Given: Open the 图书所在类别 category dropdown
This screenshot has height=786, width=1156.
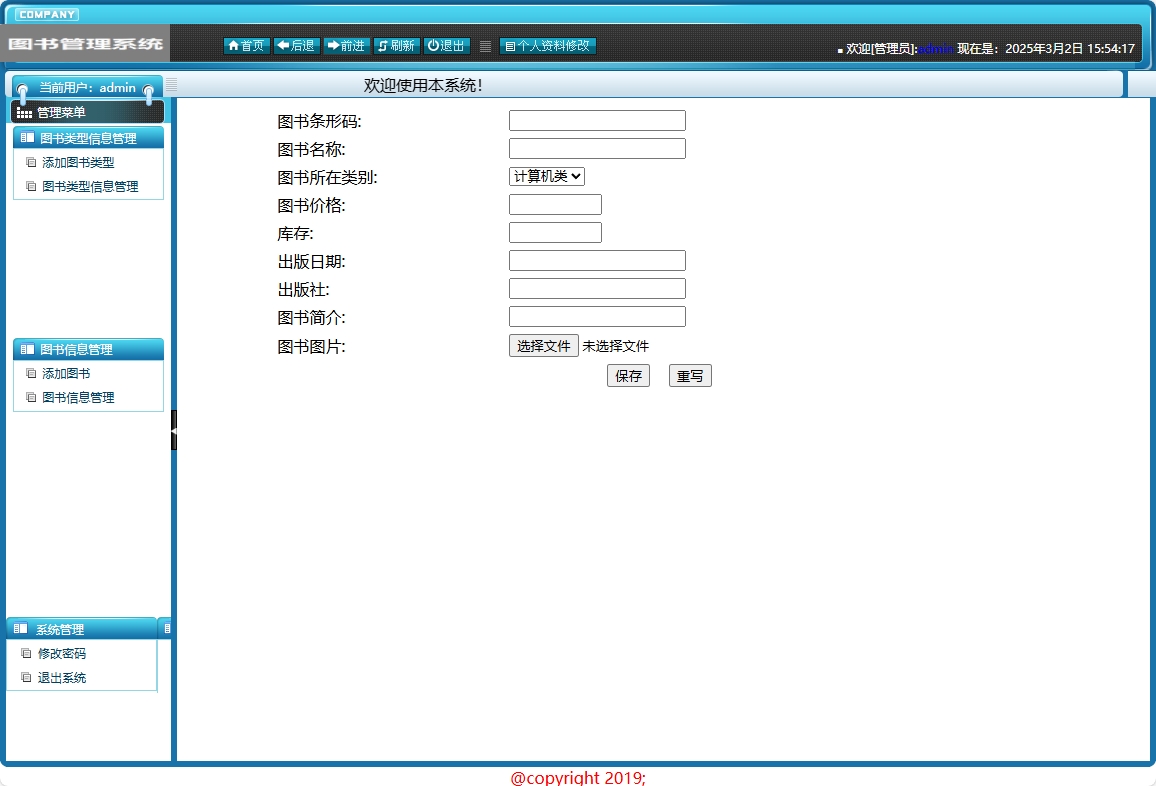Looking at the screenshot, I should (x=547, y=175).
